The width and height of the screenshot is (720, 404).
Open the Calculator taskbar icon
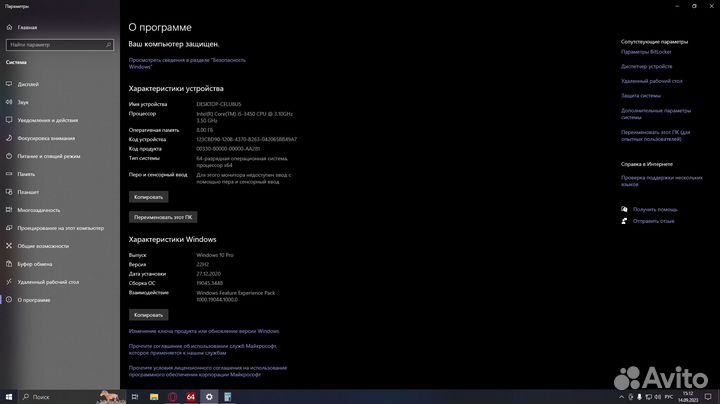pyautogui.click(x=227, y=397)
